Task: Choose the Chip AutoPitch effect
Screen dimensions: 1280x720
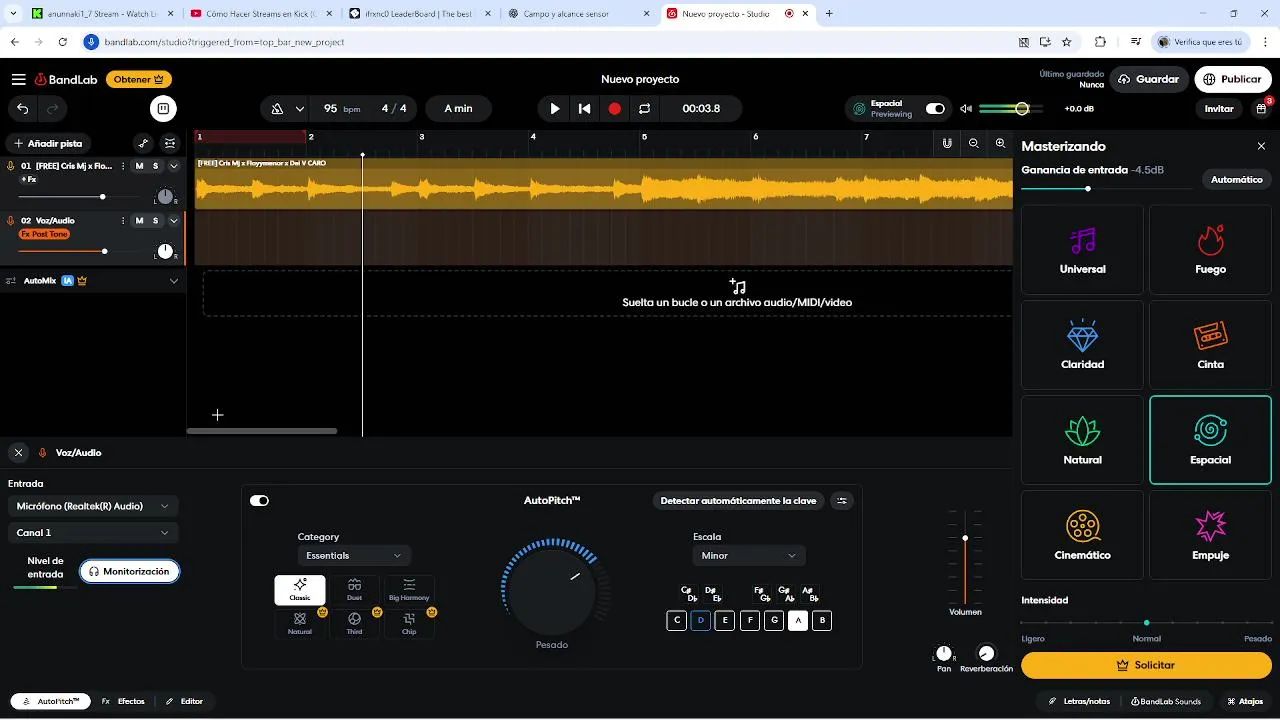Action: click(409, 624)
